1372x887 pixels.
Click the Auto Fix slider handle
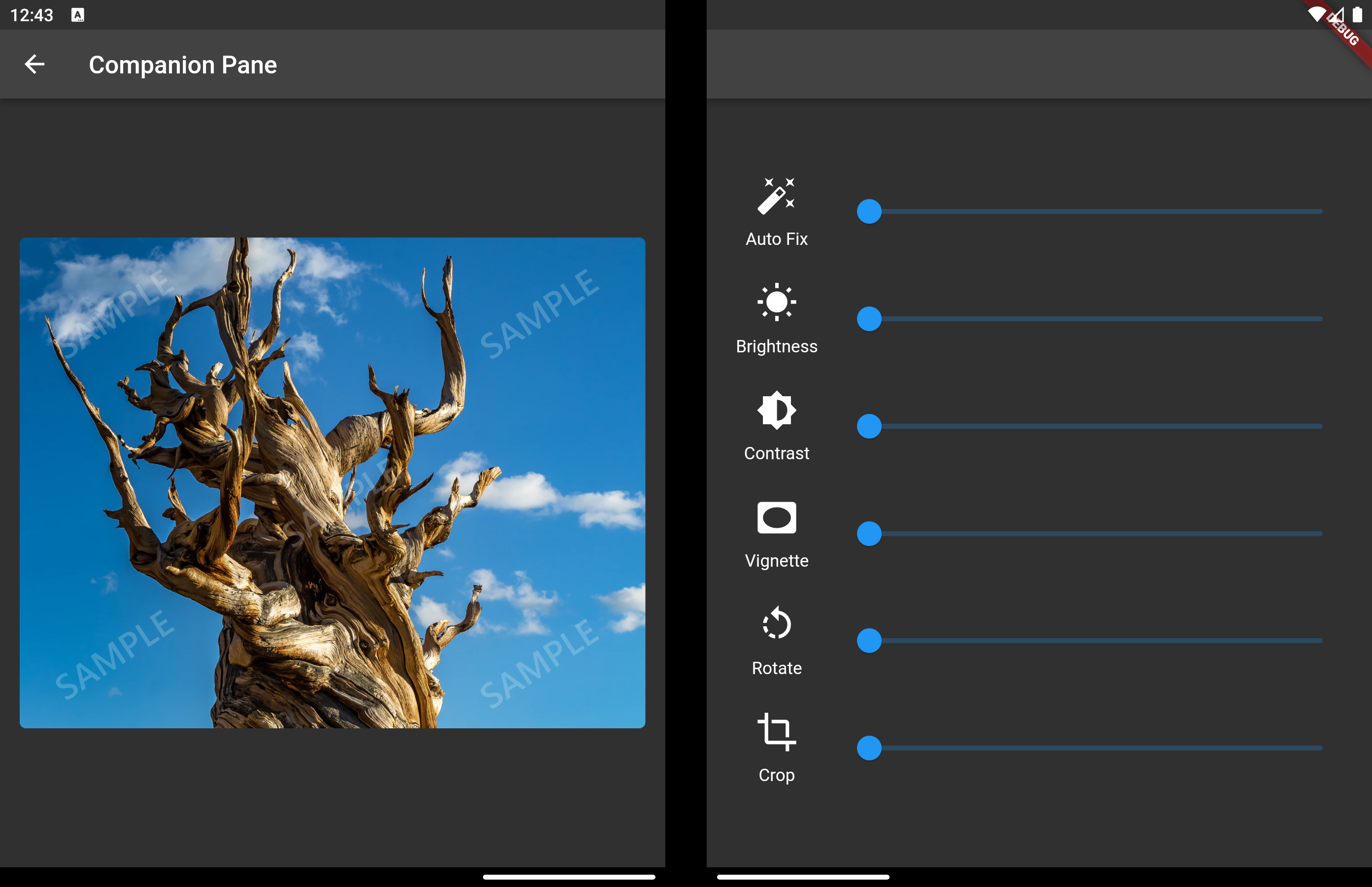coord(868,211)
